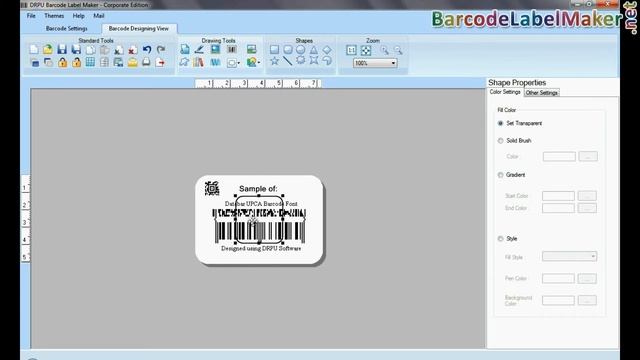The image size is (640, 360).
Task: Insert a barcode with the barcode icon
Action: 232,50
